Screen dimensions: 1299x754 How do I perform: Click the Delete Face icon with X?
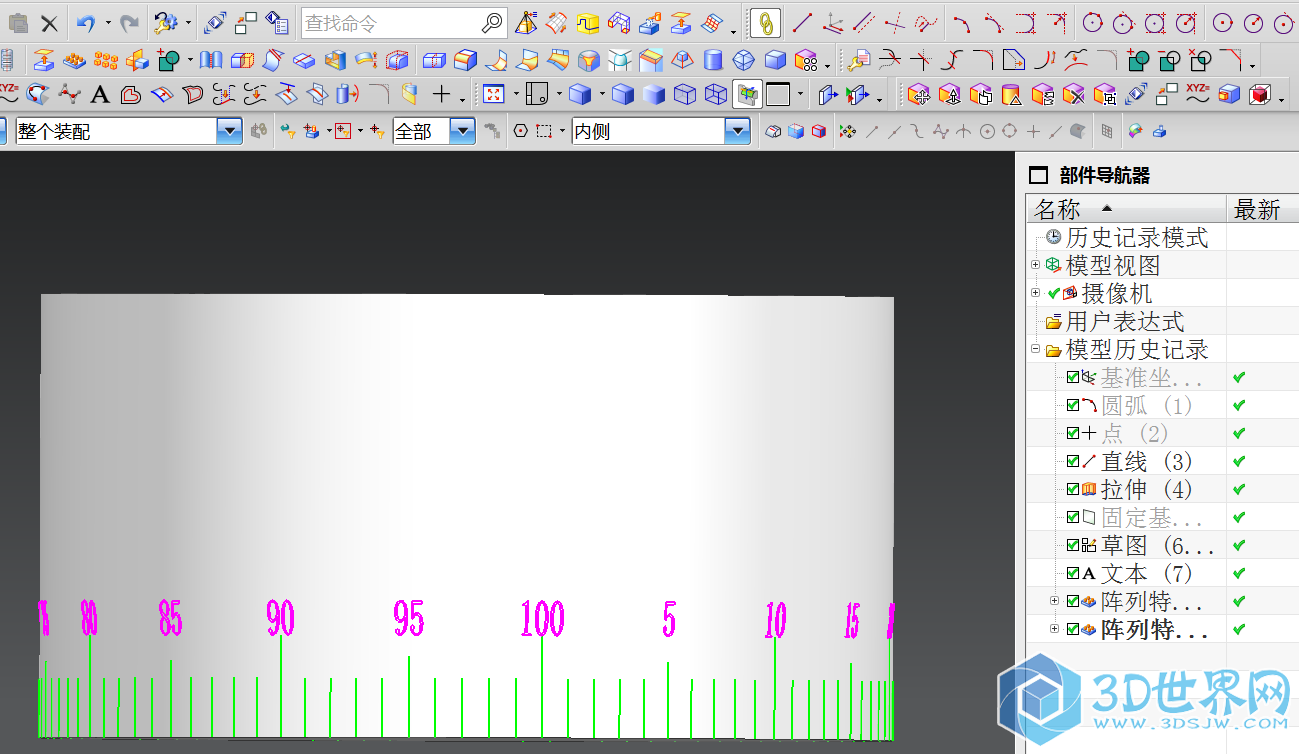pos(1073,95)
